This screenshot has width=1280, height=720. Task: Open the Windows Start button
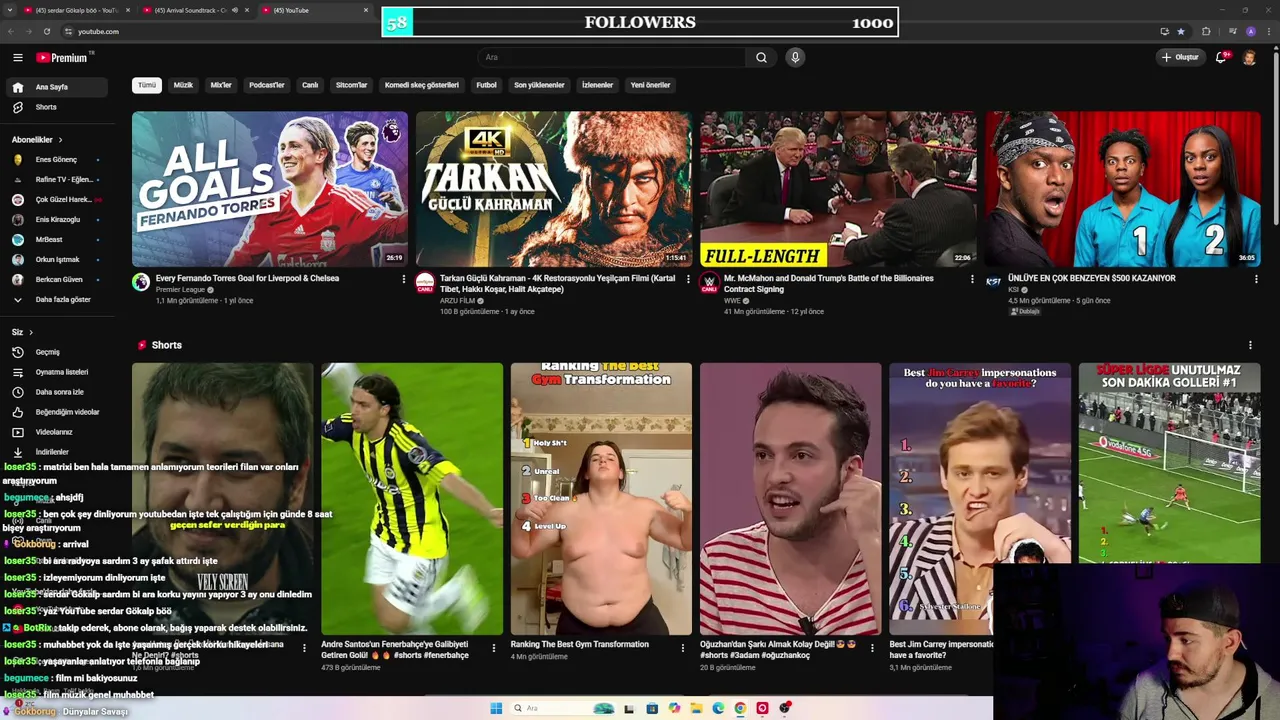pyautogui.click(x=496, y=708)
